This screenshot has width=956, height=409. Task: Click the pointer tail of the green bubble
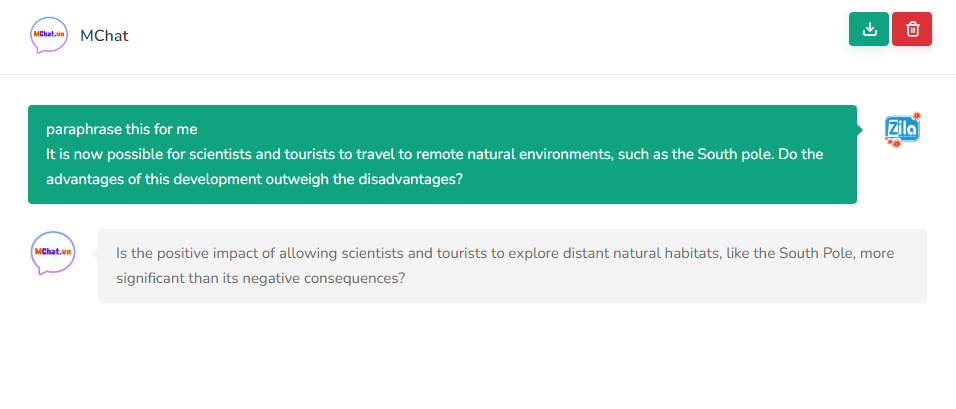point(860,130)
